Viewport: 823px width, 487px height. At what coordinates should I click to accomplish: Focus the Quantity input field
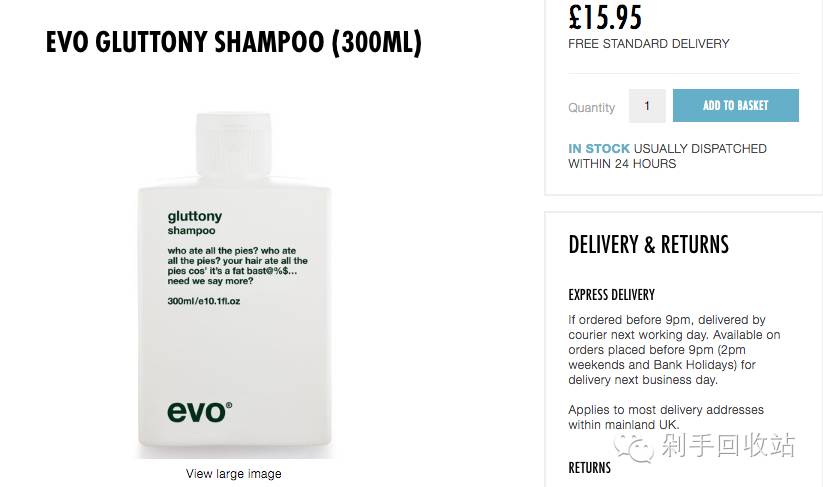pyautogui.click(x=647, y=106)
